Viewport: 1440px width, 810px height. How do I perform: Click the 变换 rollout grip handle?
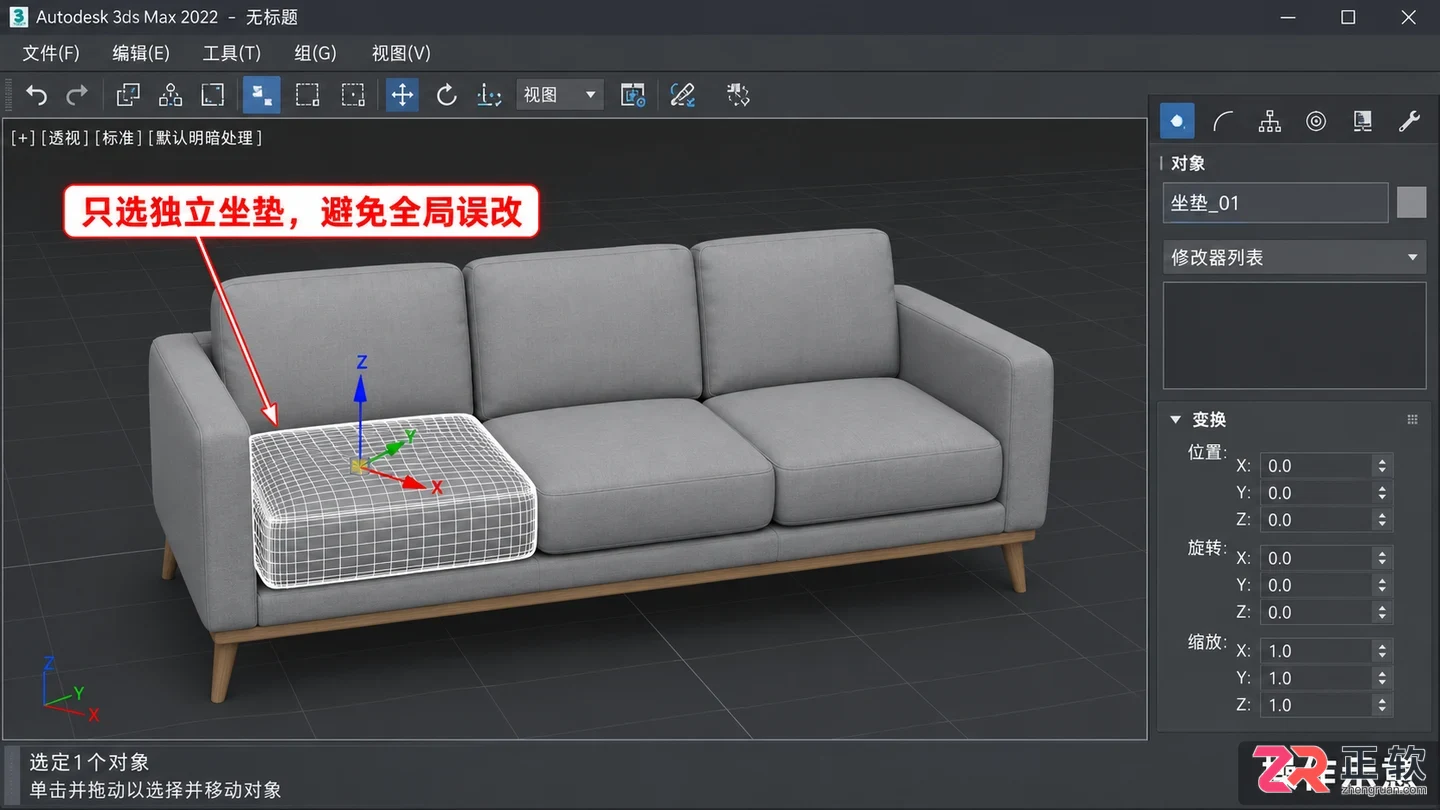[x=1412, y=420]
